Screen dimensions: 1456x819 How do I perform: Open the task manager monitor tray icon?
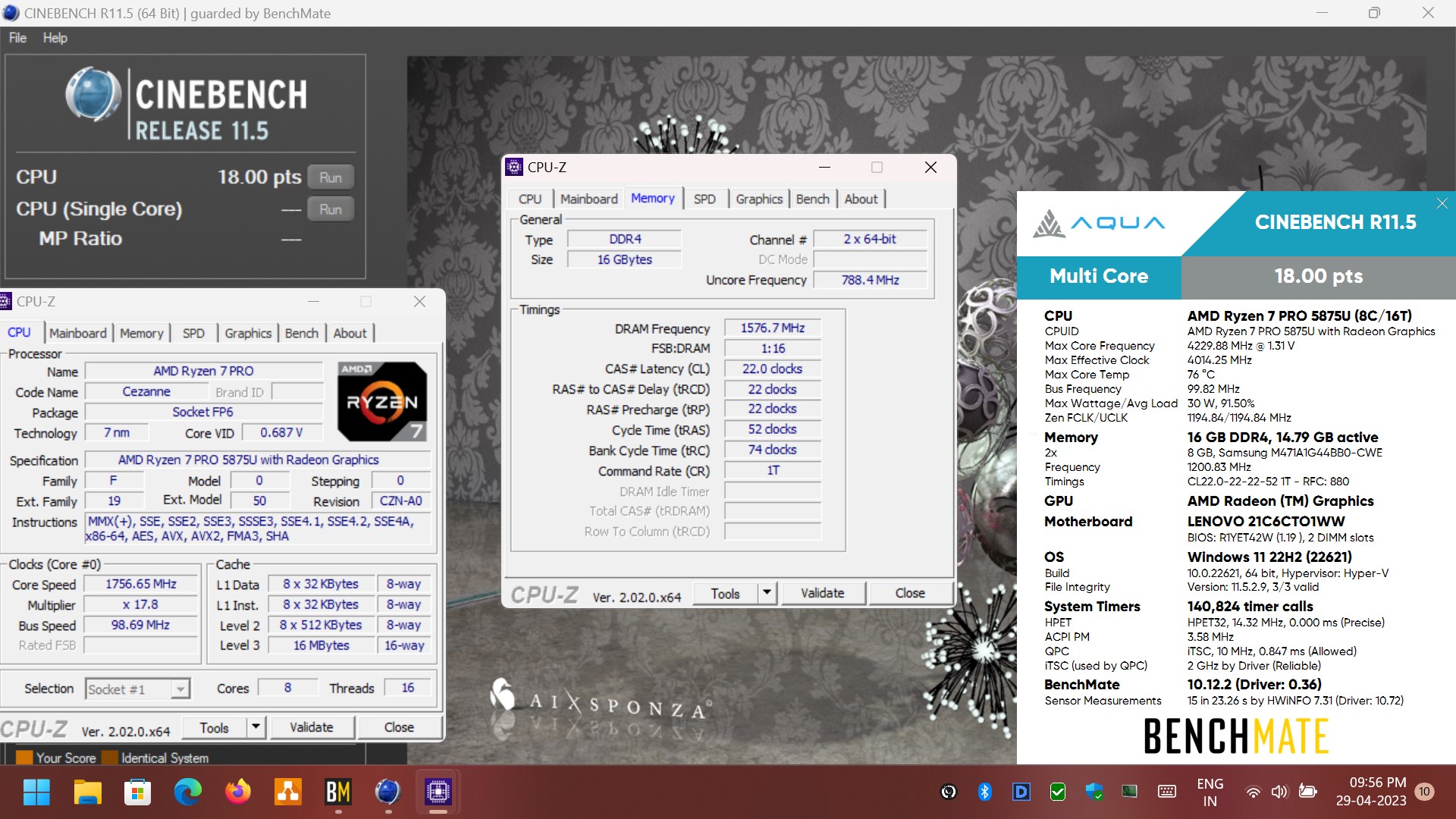tap(1130, 792)
